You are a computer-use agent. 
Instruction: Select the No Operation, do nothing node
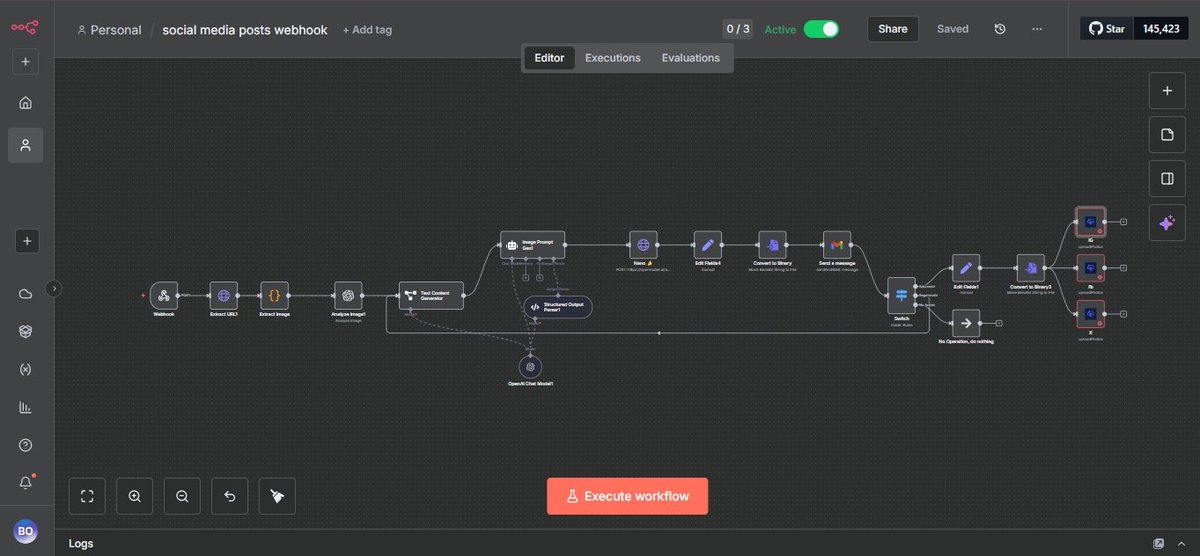point(965,323)
